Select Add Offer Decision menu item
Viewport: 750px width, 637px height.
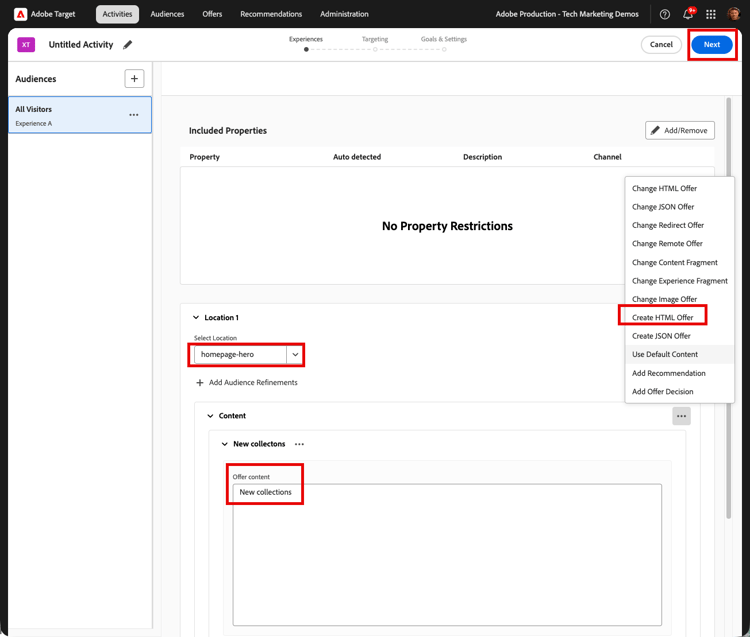click(679, 392)
